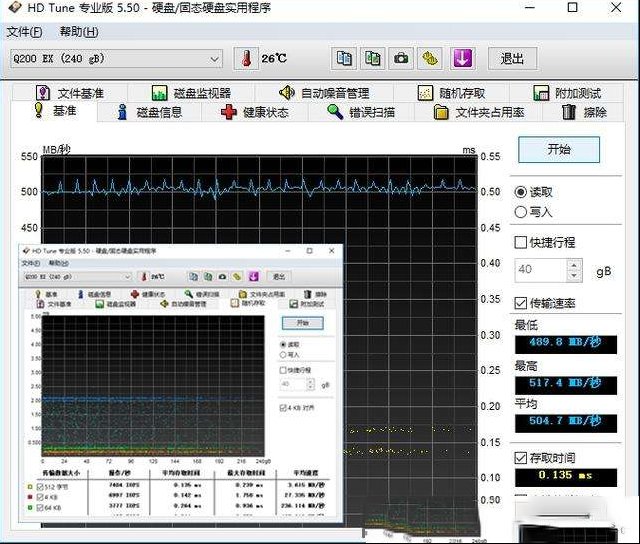Screen dimensions: 640x544
Task: Open the 文件(F) menu in main window
Action: 24,32
